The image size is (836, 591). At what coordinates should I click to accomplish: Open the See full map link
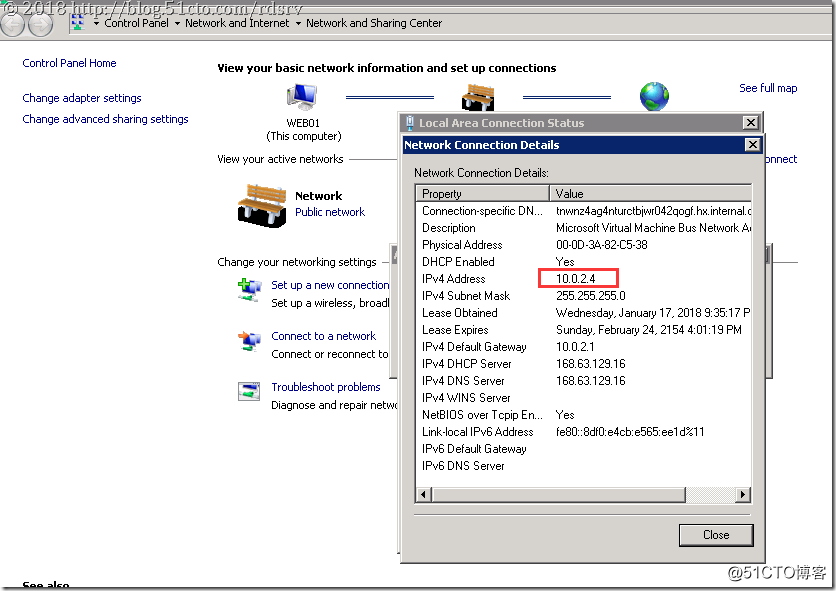[768, 88]
